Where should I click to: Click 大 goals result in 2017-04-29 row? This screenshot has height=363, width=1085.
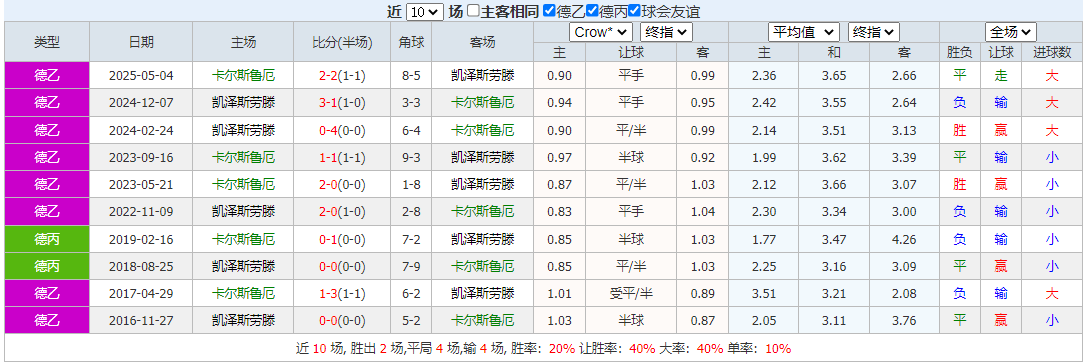1052,294
